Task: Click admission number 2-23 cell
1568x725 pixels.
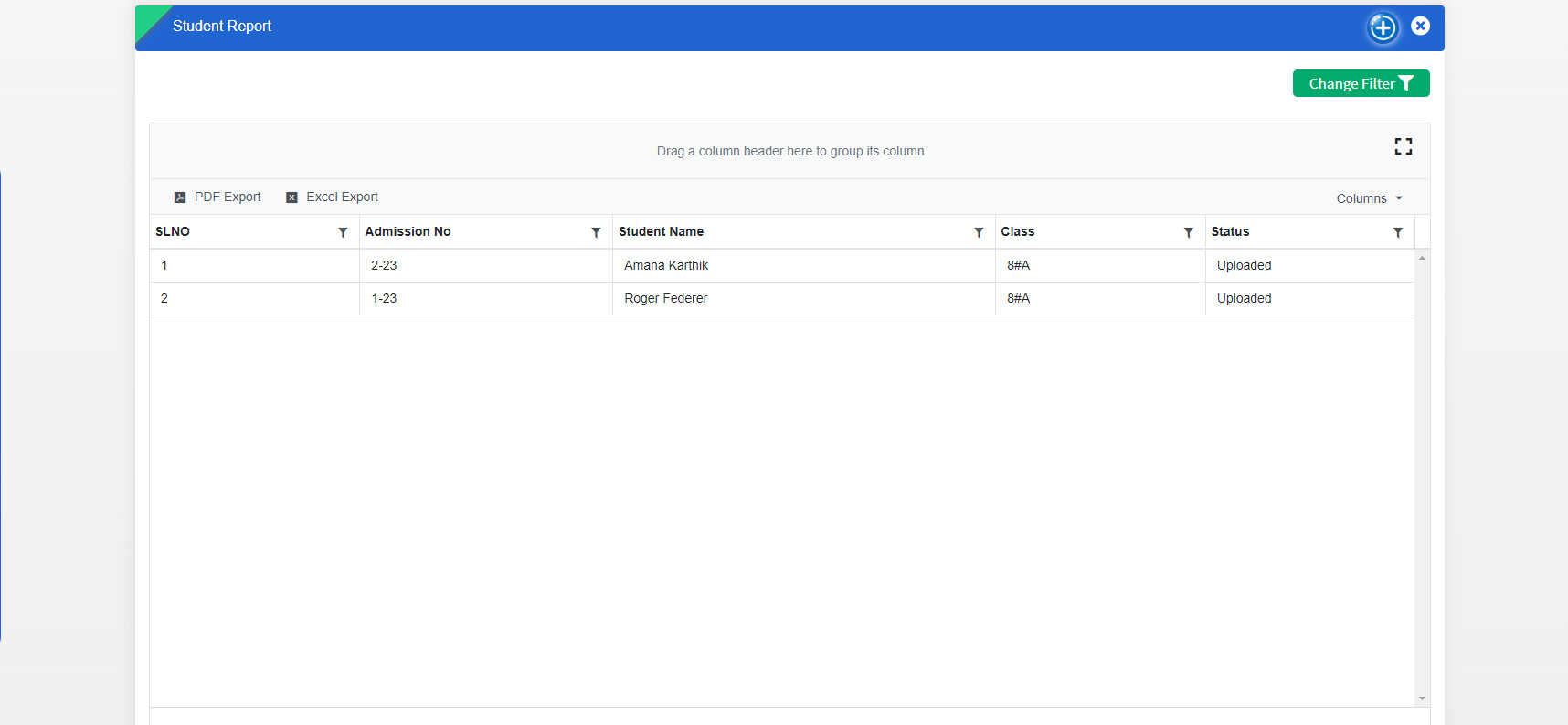Action: [x=486, y=265]
